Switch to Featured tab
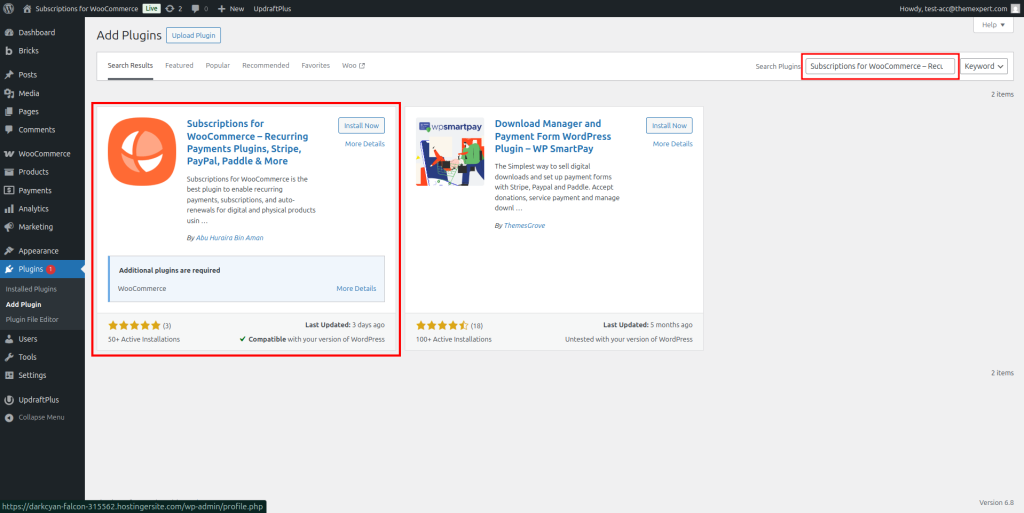 tap(179, 66)
